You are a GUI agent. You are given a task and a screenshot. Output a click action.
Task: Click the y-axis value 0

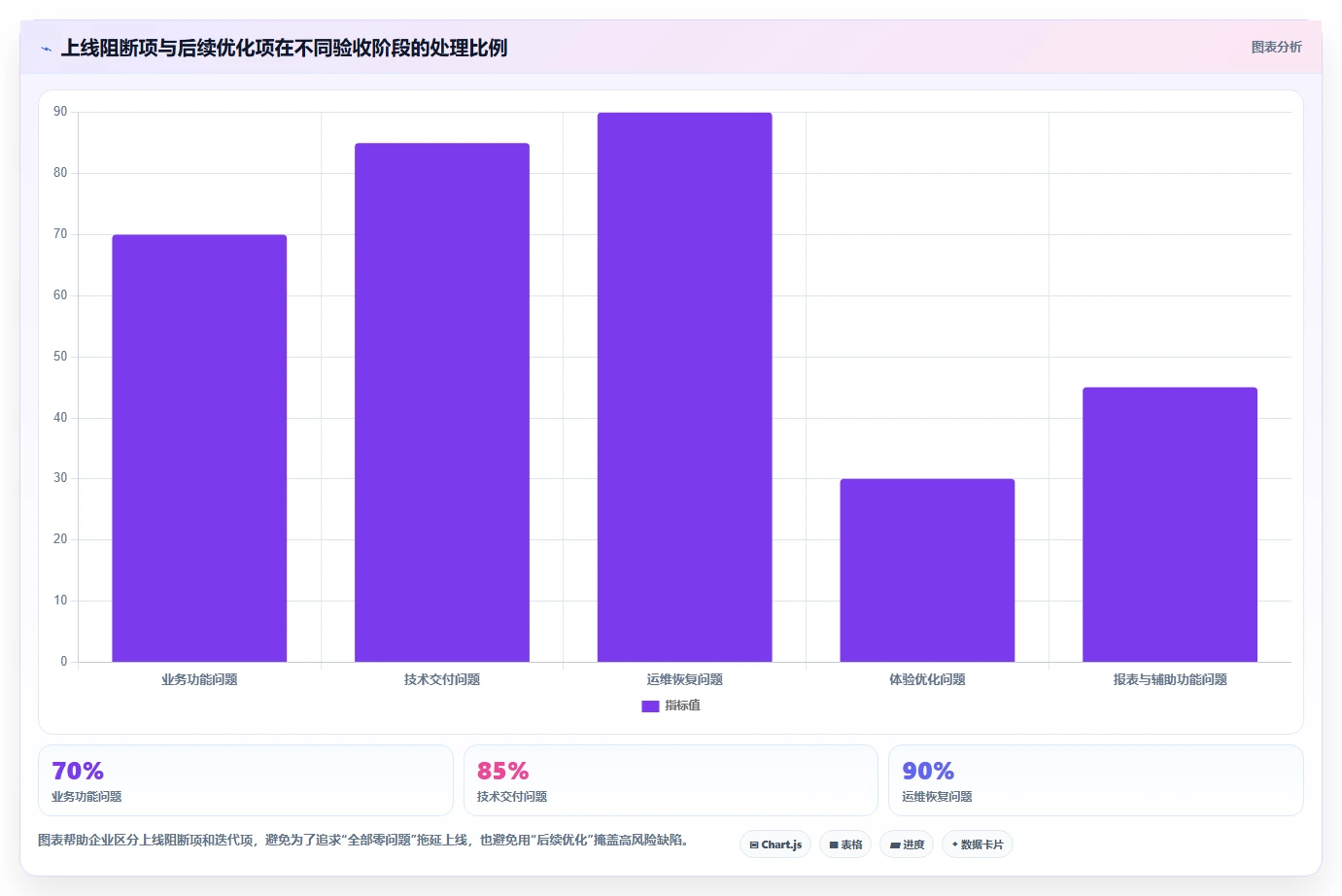click(x=64, y=662)
